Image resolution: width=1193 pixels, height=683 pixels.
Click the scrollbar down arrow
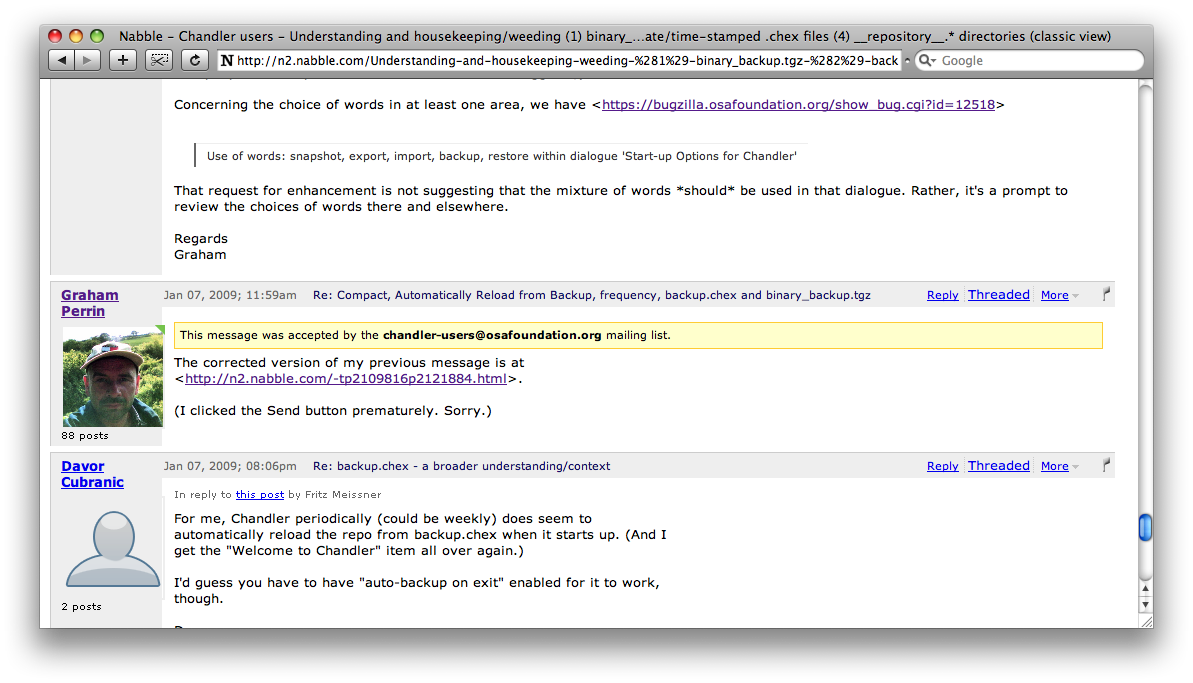[1145, 605]
